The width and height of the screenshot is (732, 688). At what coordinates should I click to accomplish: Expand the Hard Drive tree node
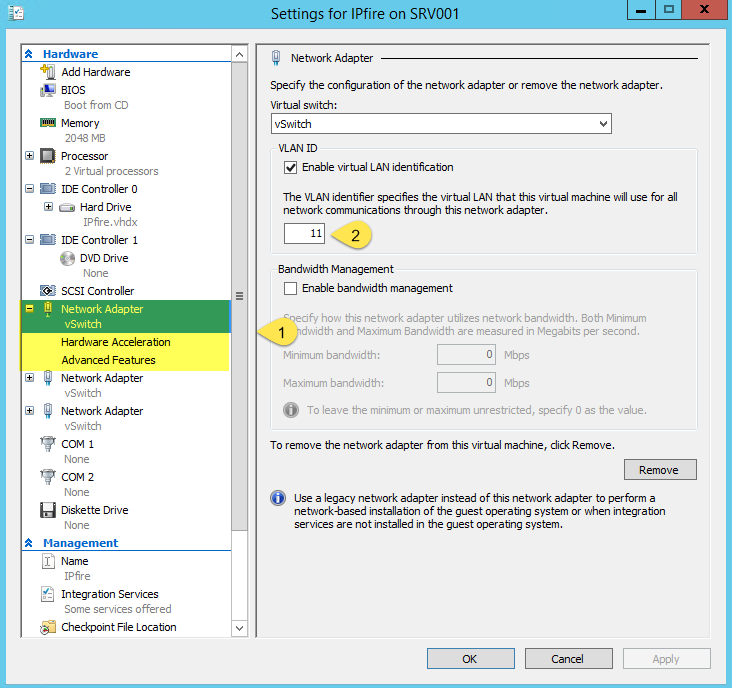click(48, 207)
